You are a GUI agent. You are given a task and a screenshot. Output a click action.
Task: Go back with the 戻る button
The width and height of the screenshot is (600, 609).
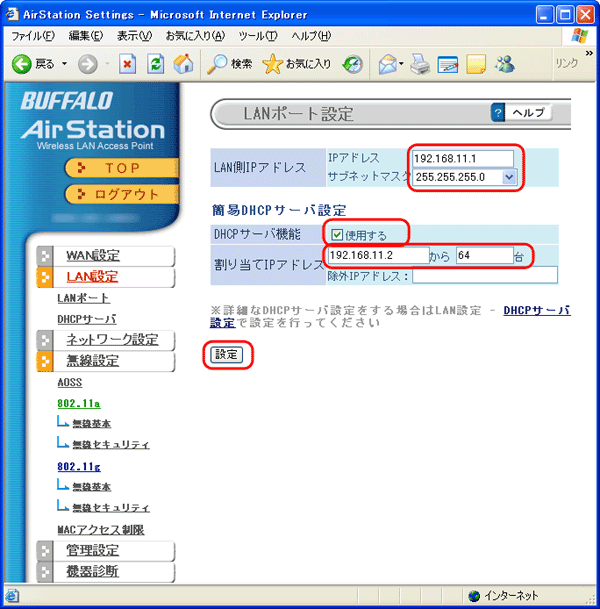tap(33, 64)
